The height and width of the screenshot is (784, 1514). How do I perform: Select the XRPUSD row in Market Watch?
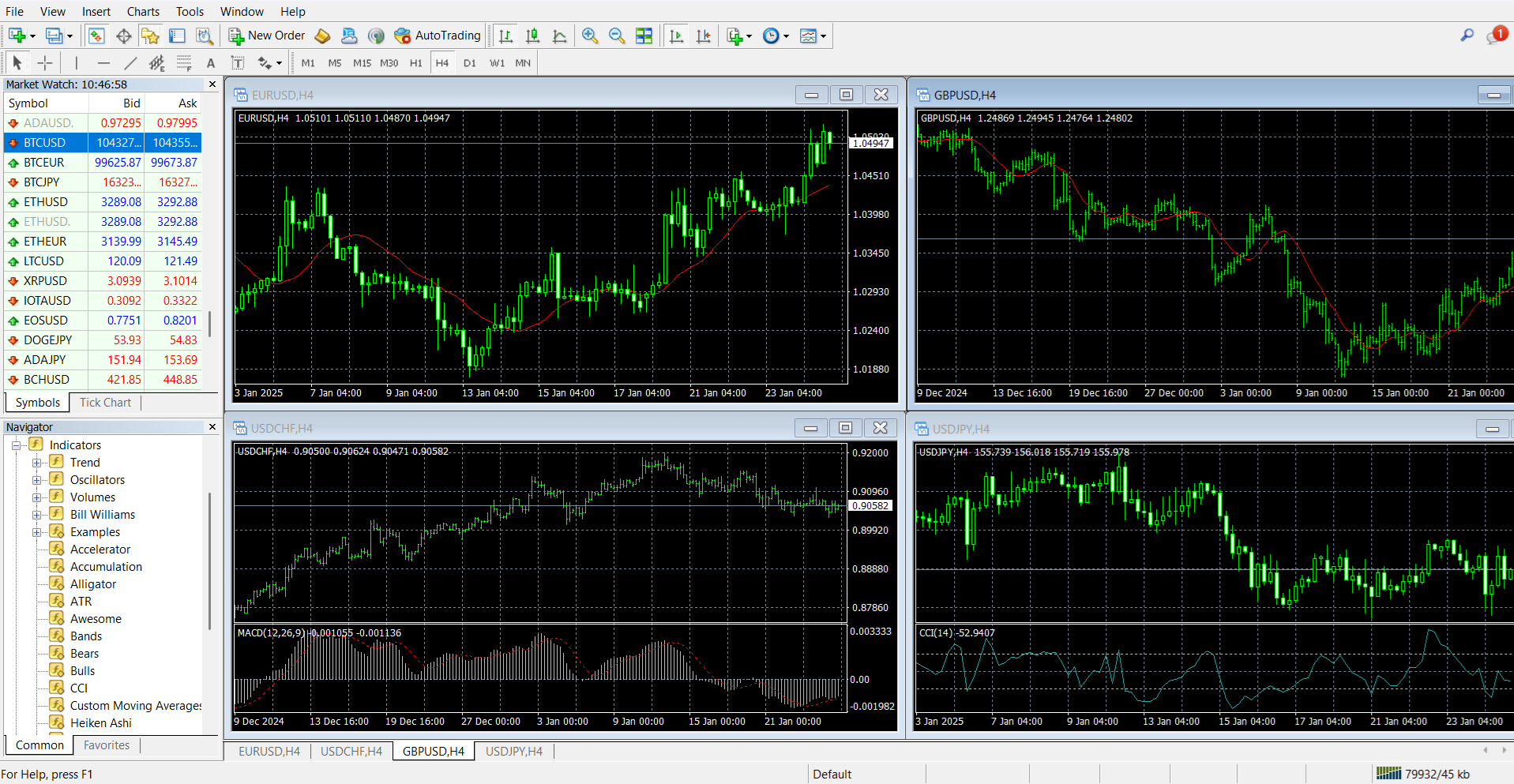pyautogui.click(x=103, y=281)
